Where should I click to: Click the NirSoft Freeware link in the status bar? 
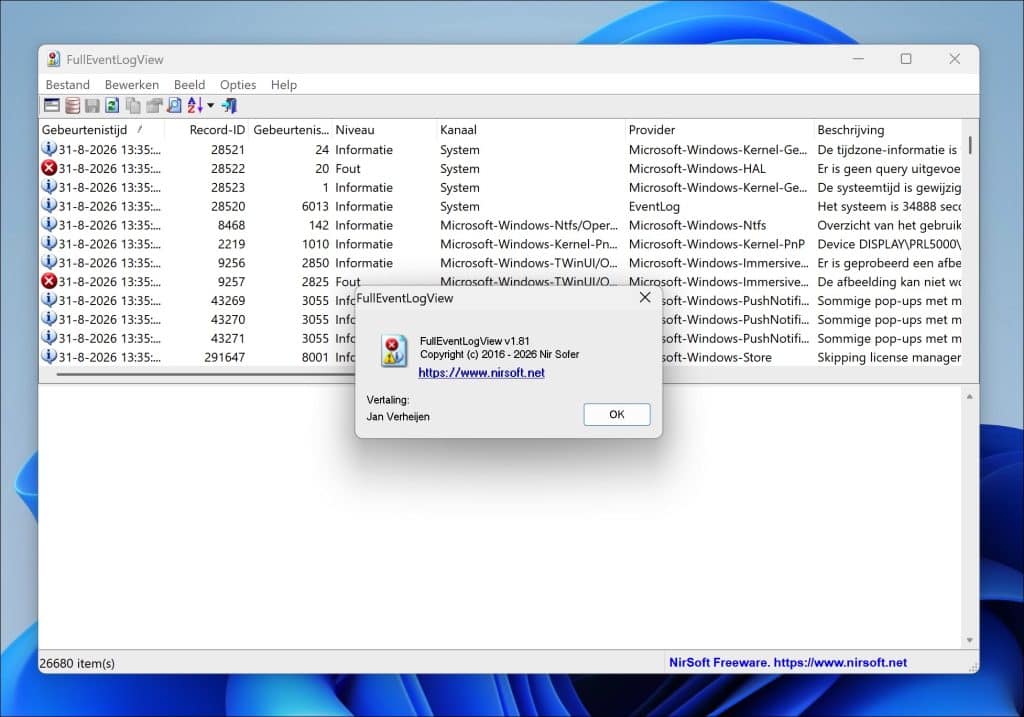click(x=788, y=662)
